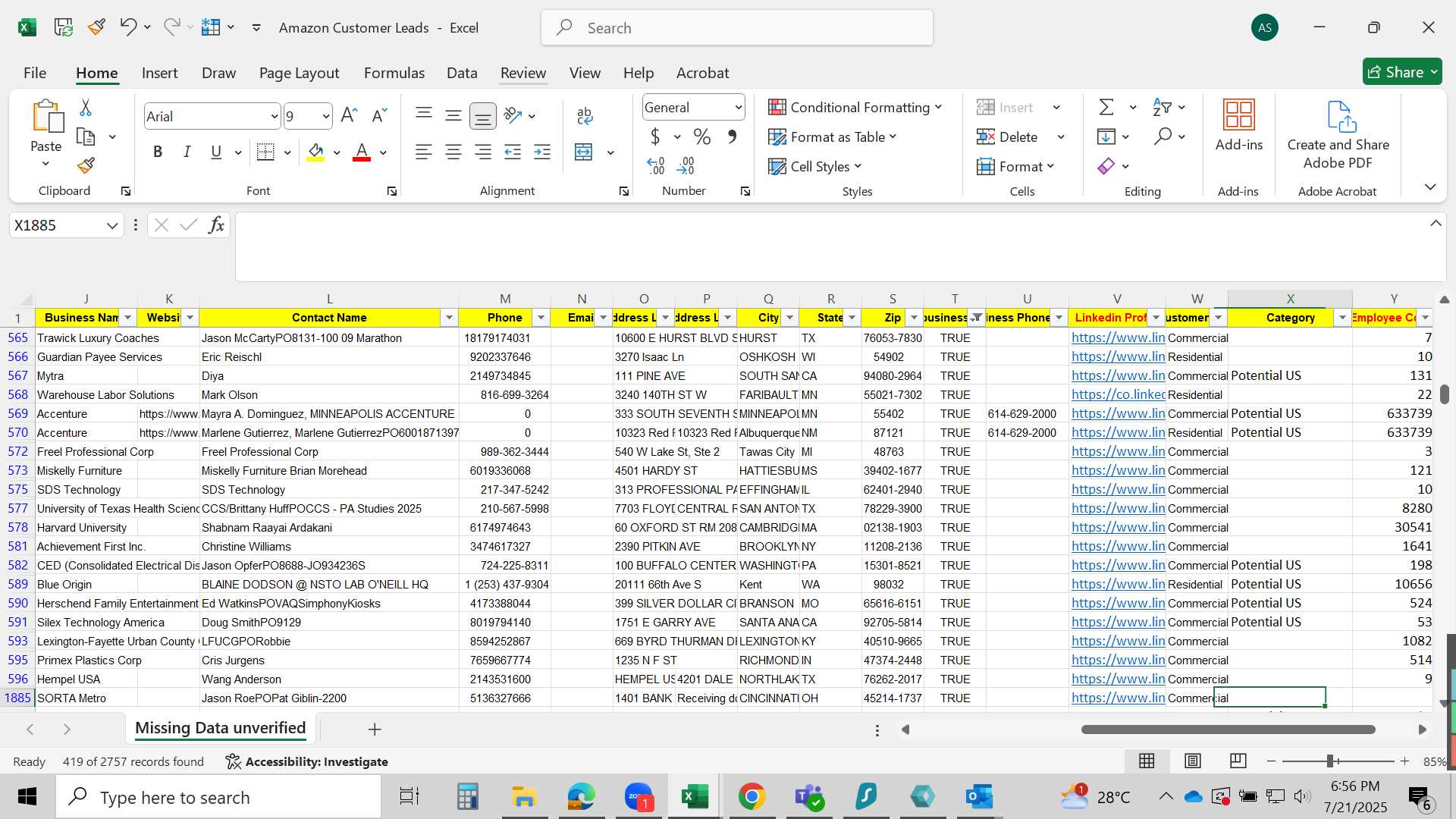Screen dimensions: 1456x819
Task: Open Harvard University LinkedIn link
Action: [x=1118, y=527]
